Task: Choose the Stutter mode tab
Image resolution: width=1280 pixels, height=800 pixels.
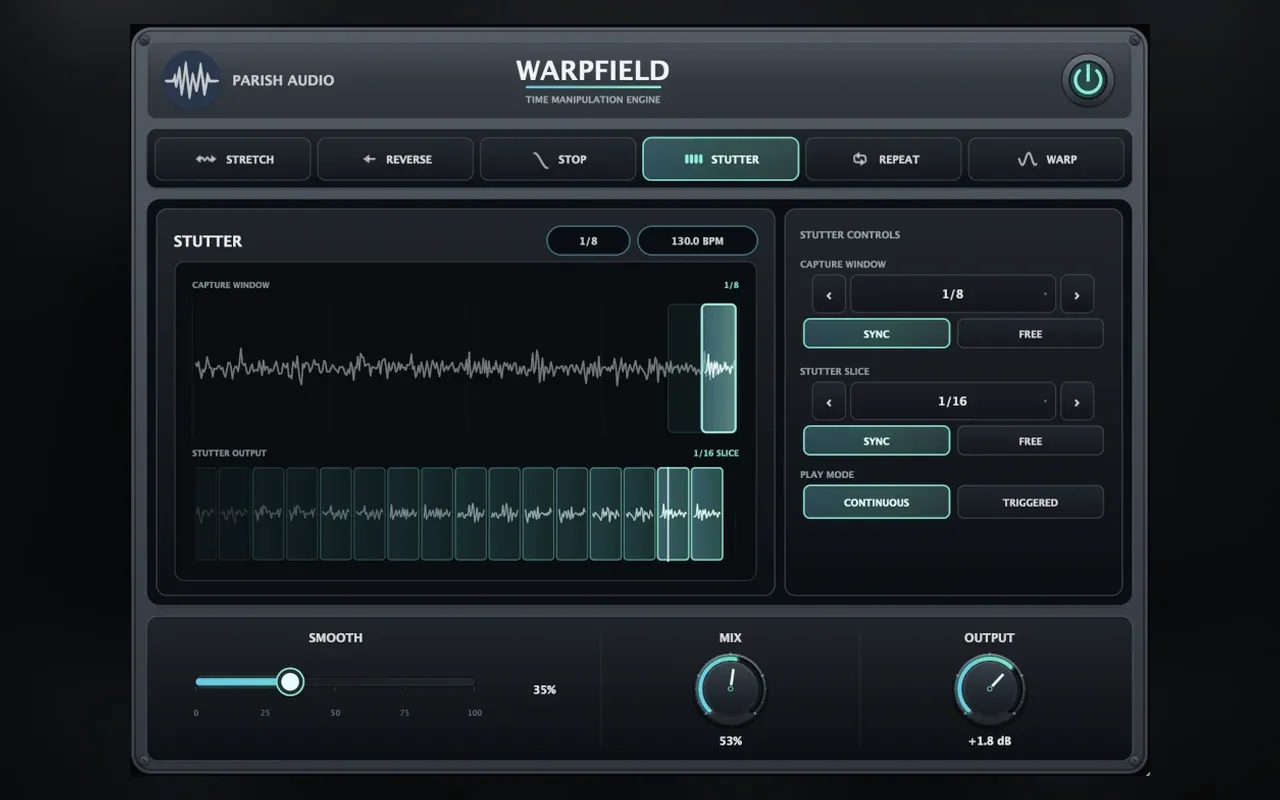Action: (721, 159)
